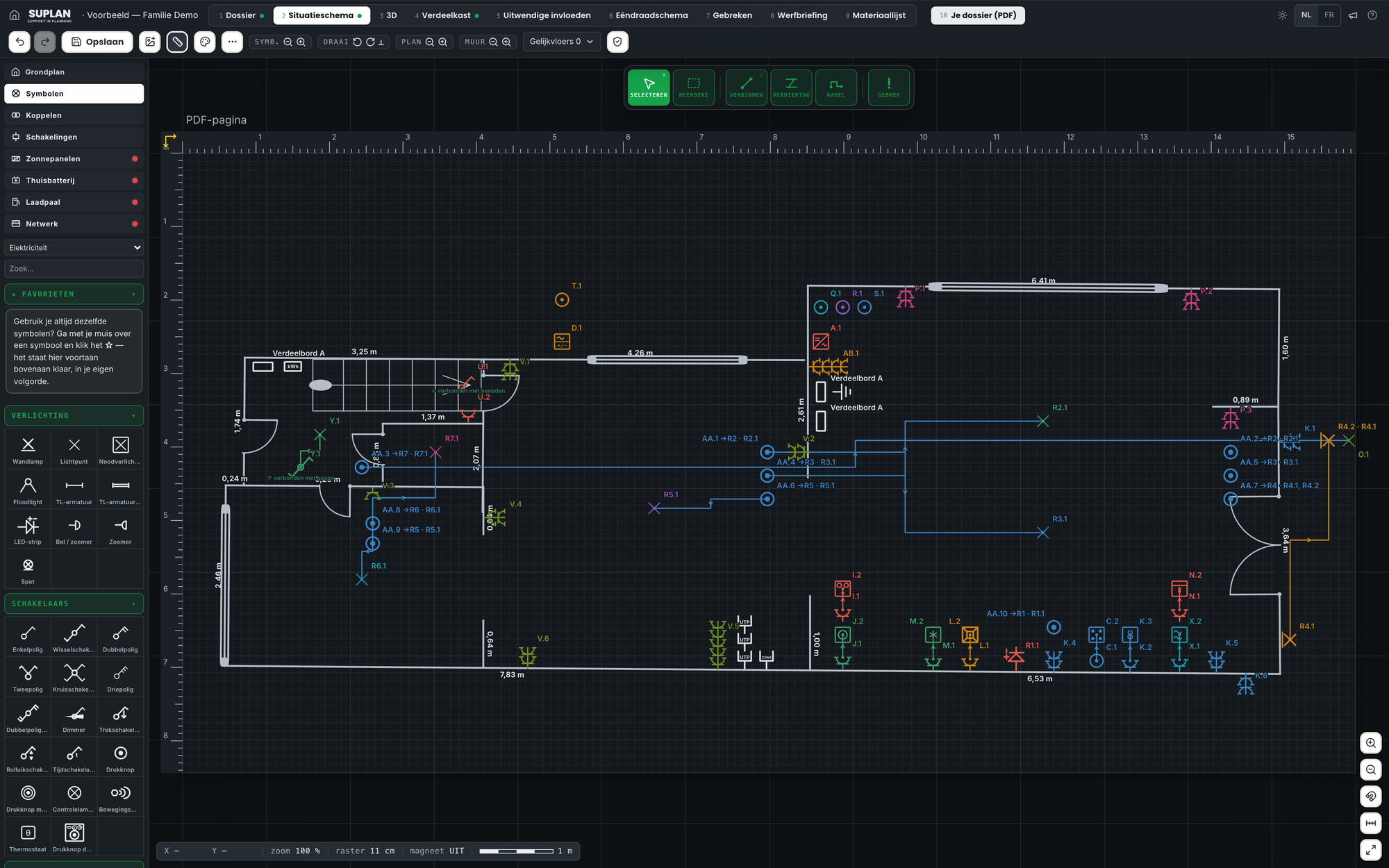Switch language to NL

click(x=1306, y=15)
